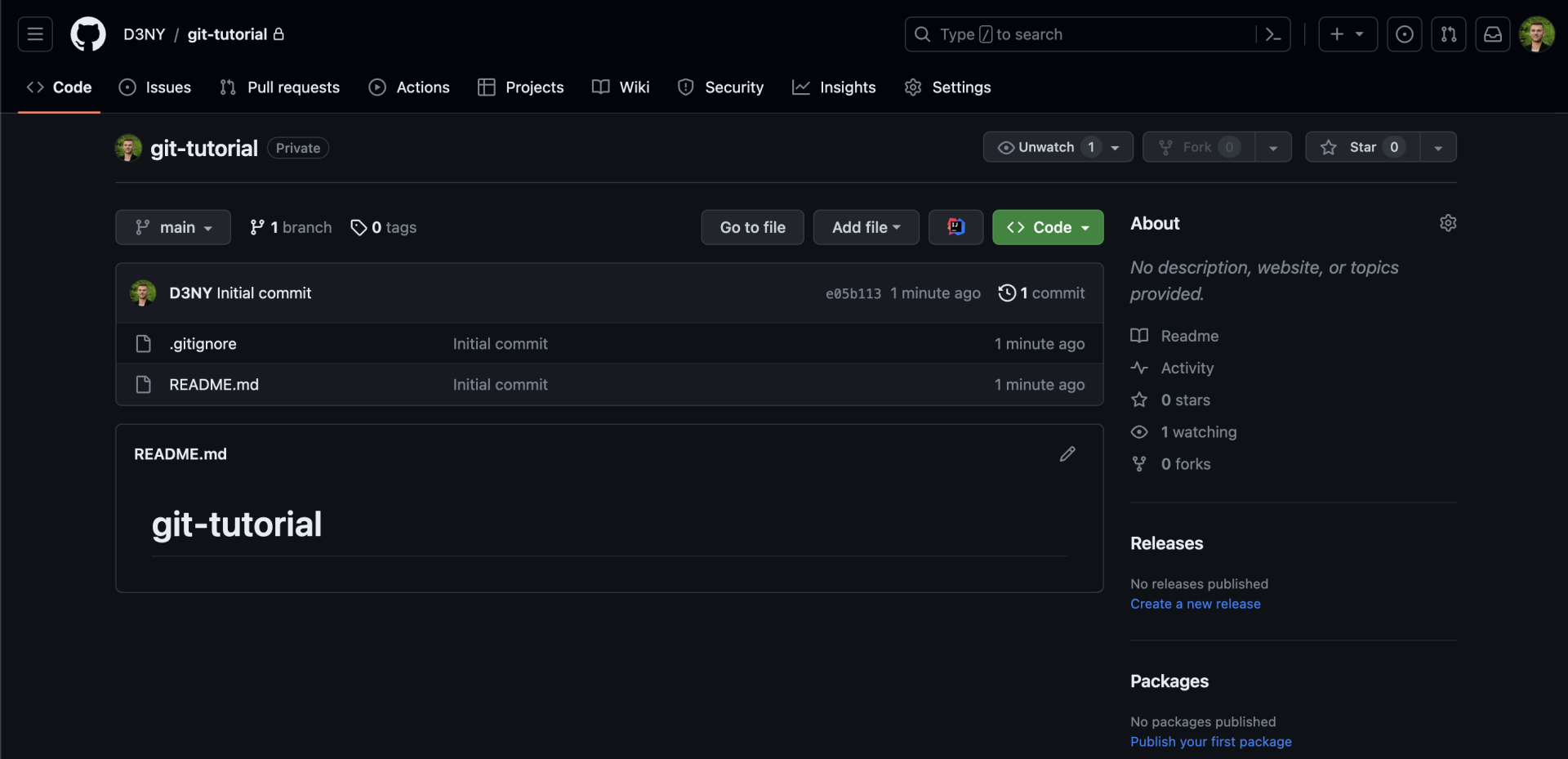Open the hamburger navigation menu
1568x759 pixels.
[x=35, y=34]
